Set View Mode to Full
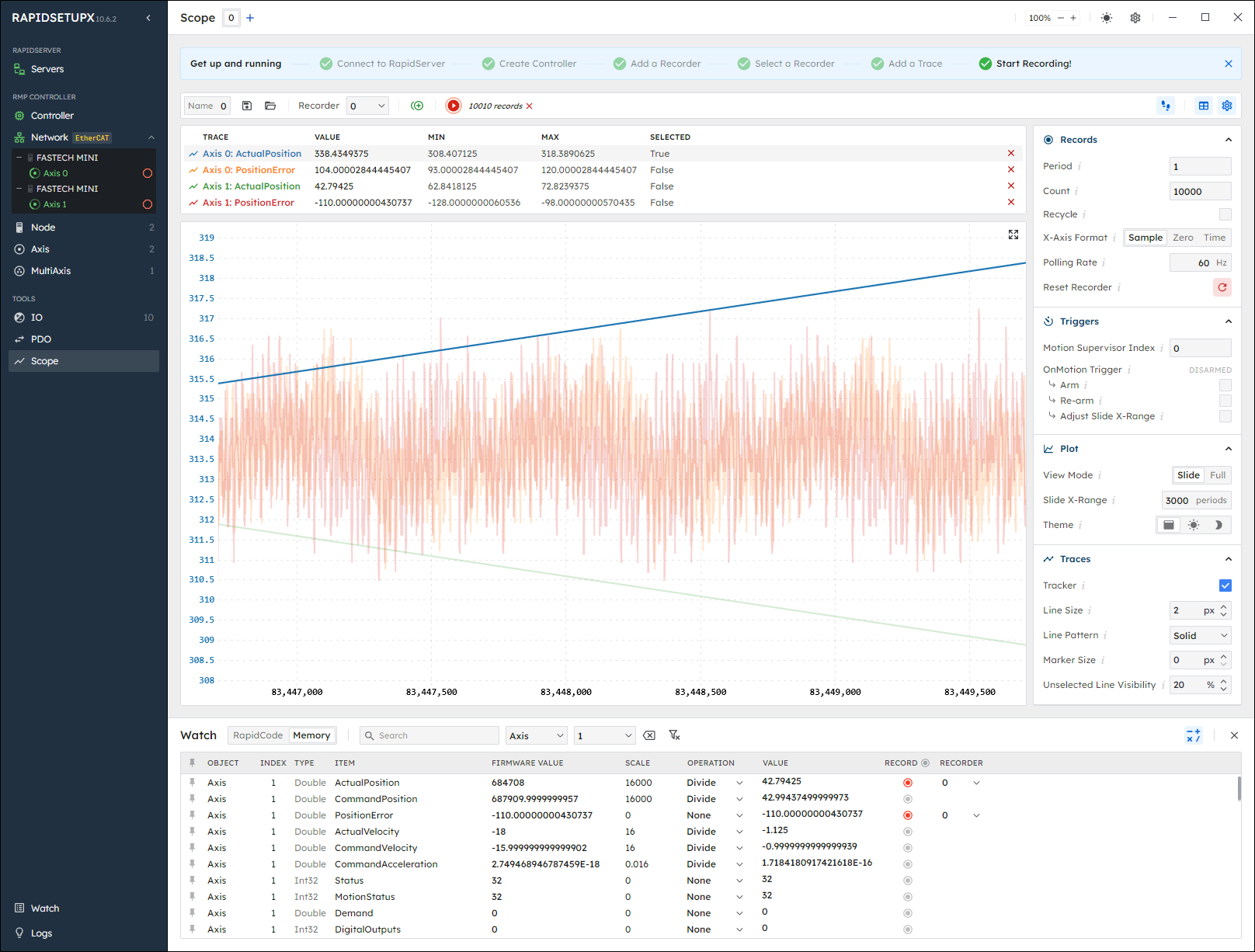This screenshot has height=952, width=1255. [1218, 475]
